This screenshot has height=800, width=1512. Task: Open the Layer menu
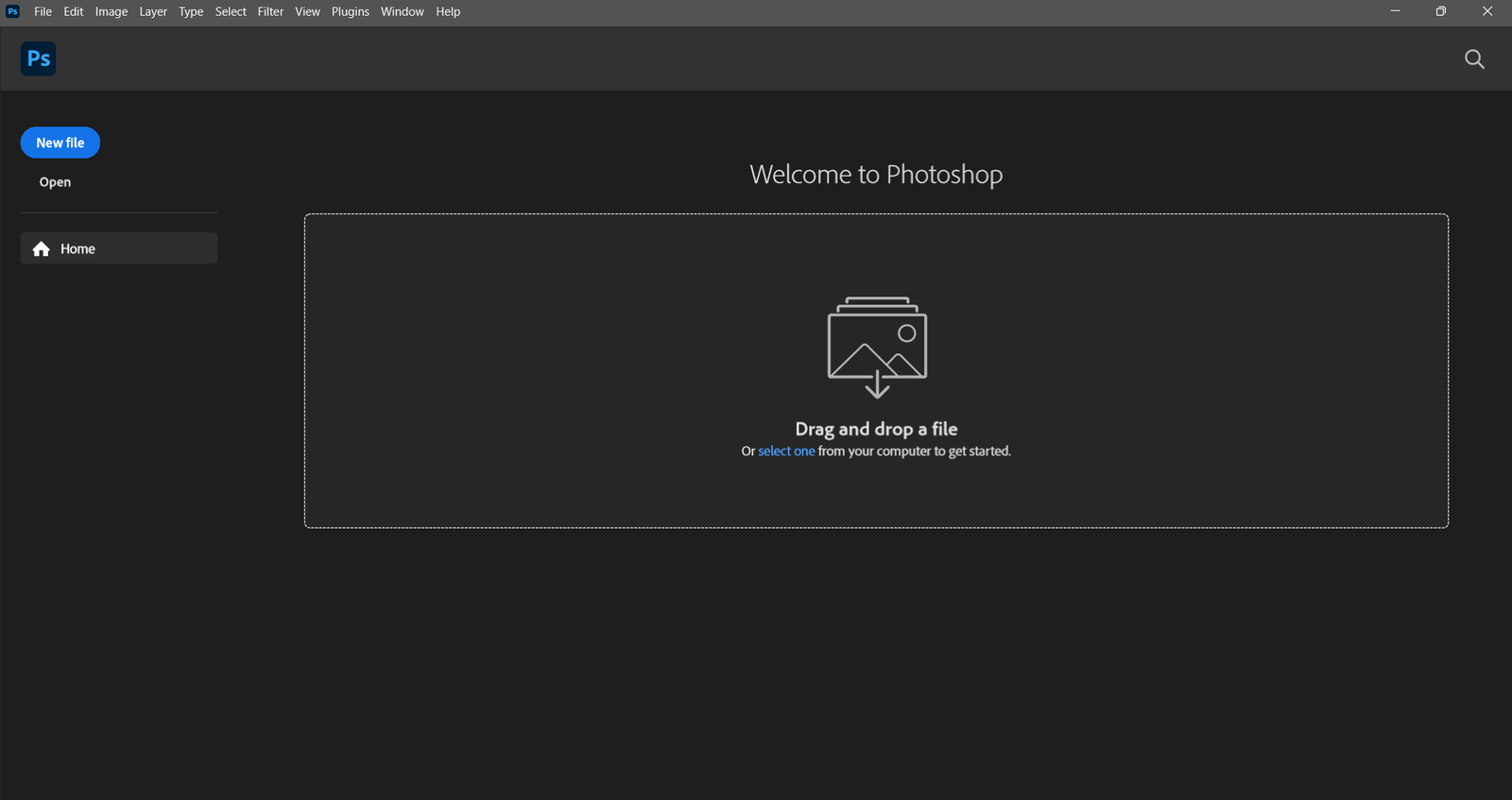(x=153, y=11)
